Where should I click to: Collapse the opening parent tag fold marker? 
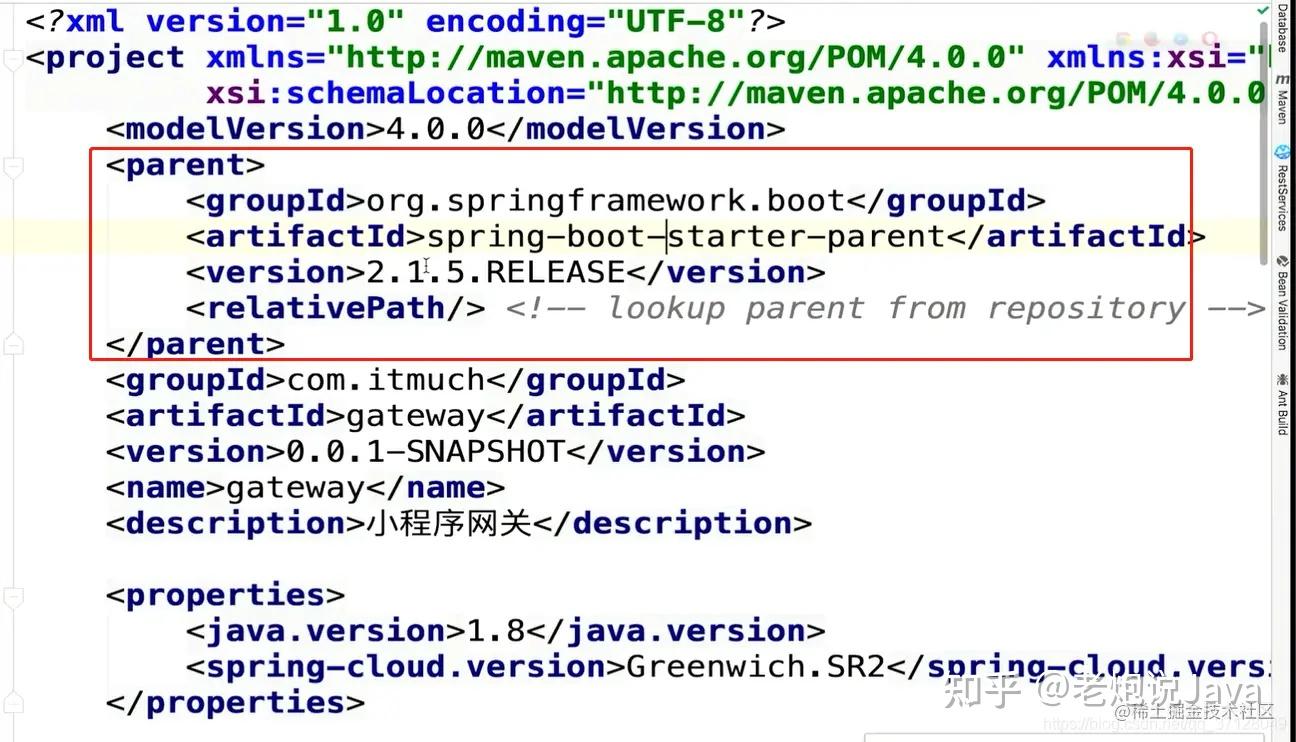pos(12,166)
